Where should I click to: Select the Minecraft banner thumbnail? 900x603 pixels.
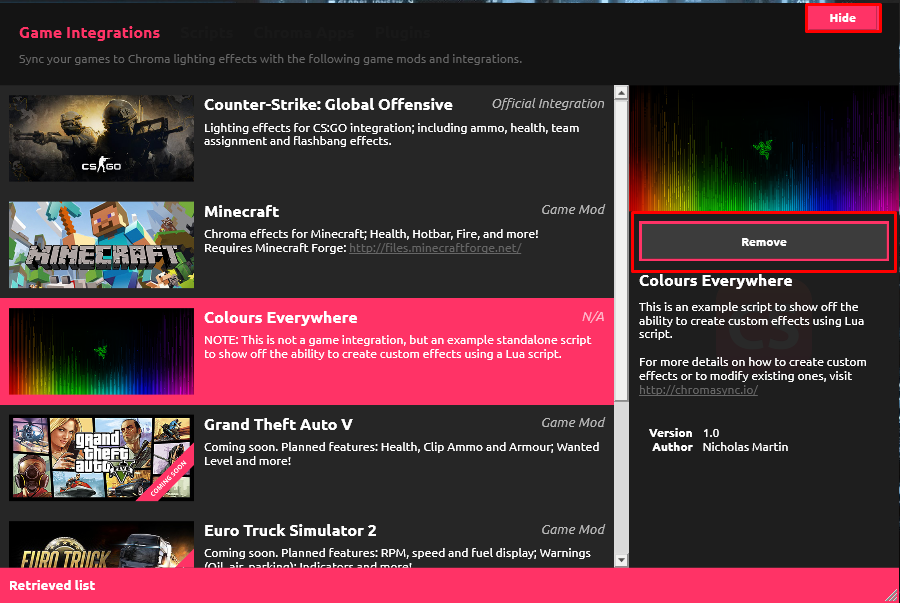pyautogui.click(x=101, y=245)
